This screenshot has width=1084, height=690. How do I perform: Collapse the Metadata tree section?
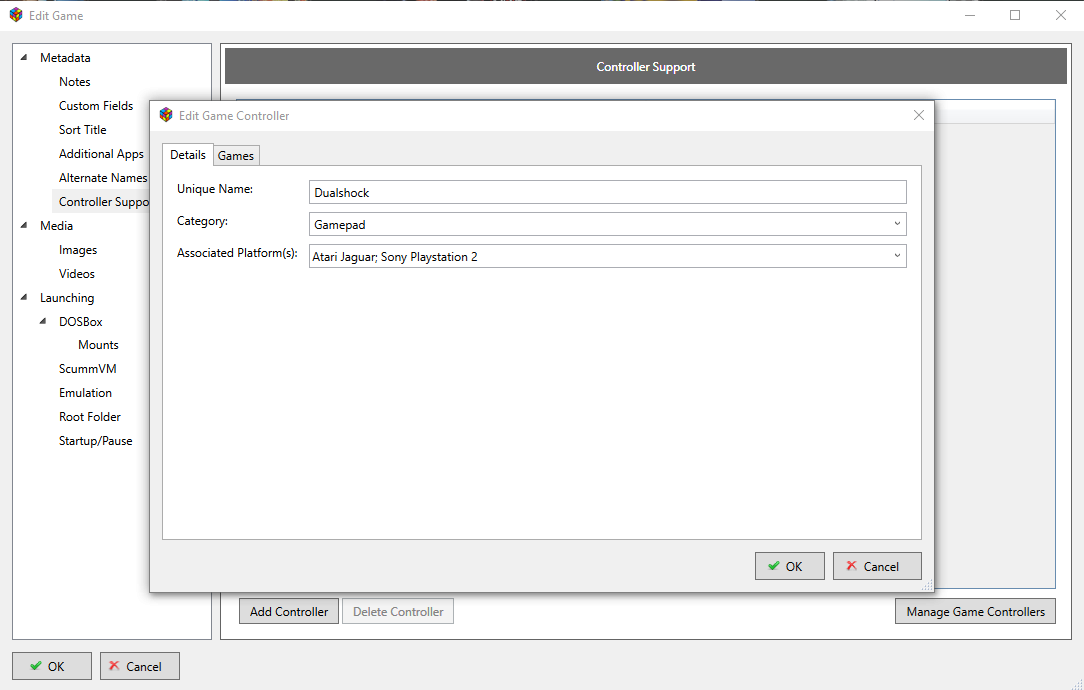coord(24,58)
